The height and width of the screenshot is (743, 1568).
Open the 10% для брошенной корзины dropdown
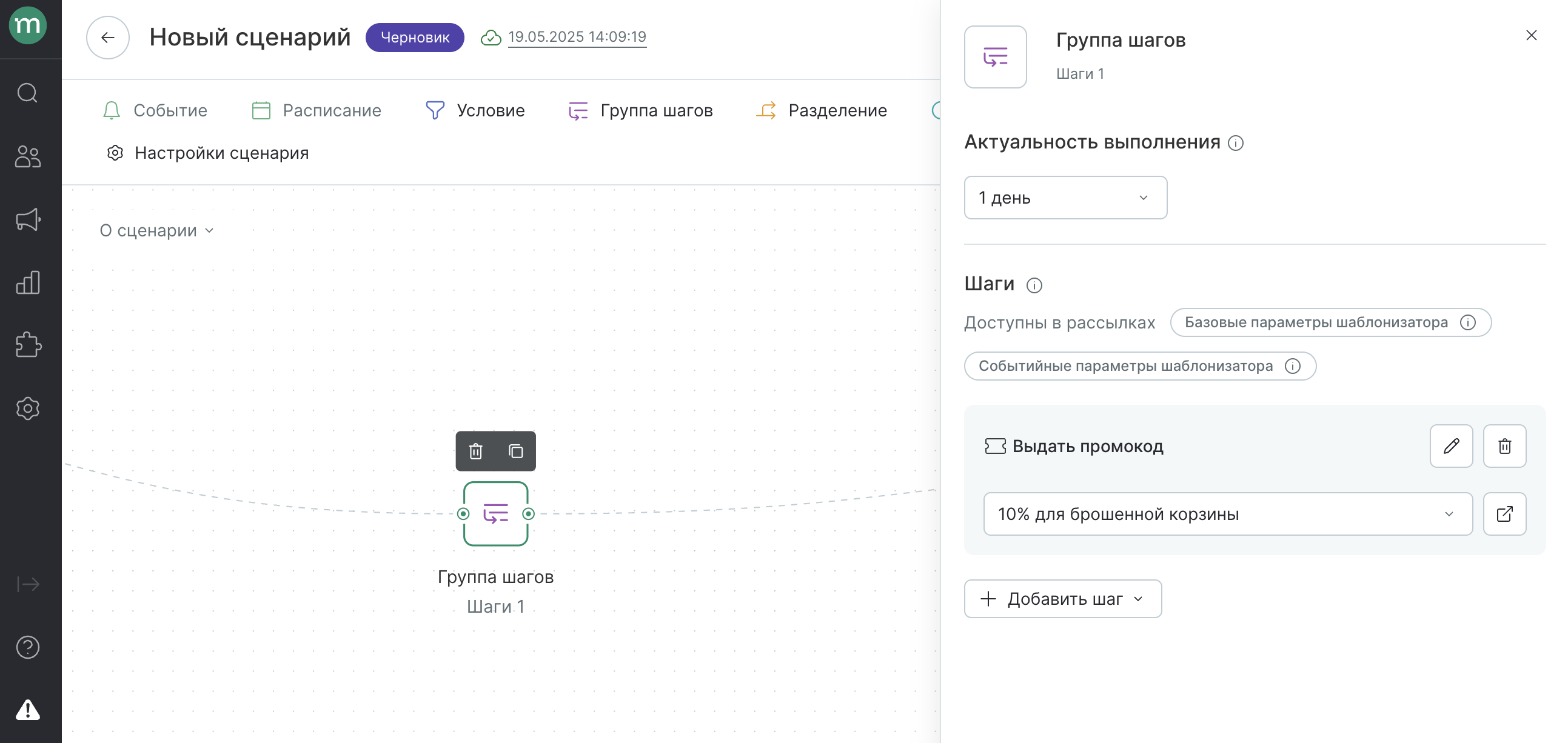click(1228, 514)
